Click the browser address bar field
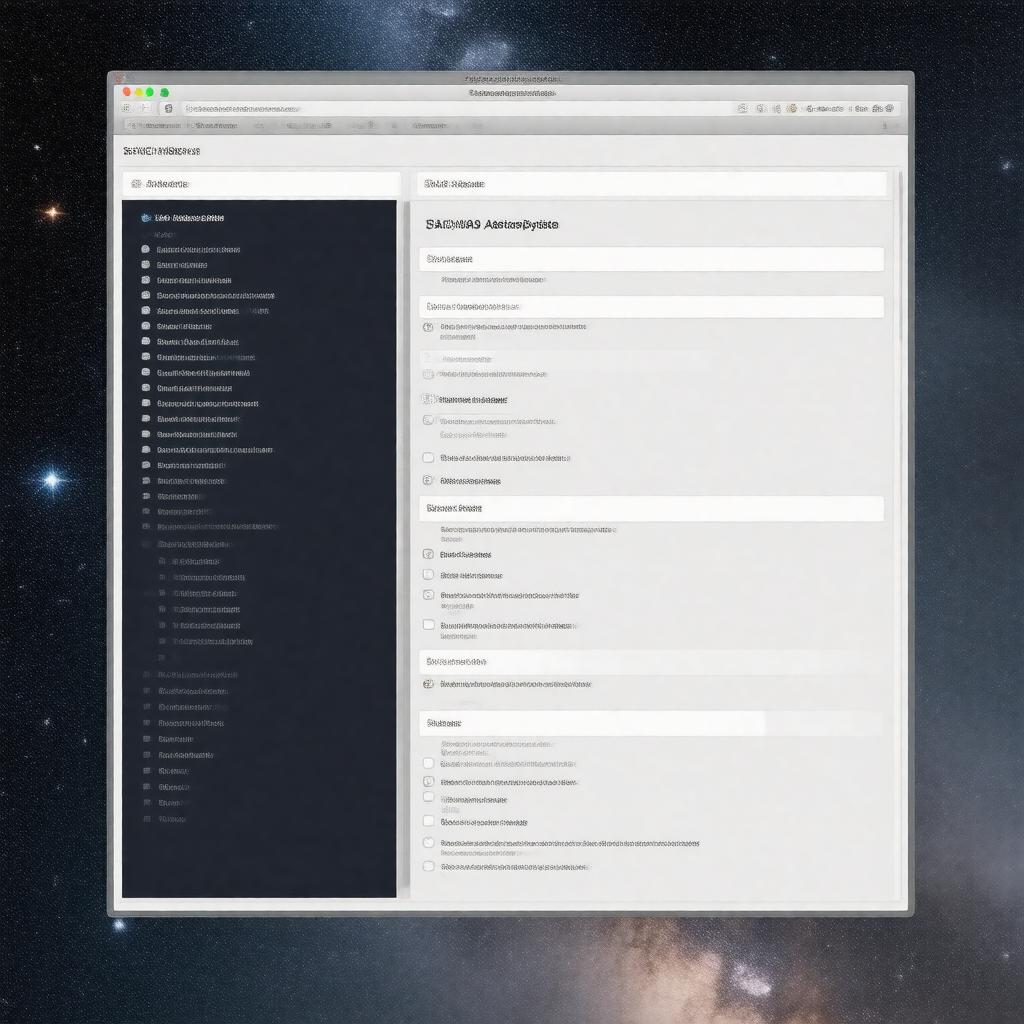Viewport: 1024px width, 1024px height. point(457,108)
